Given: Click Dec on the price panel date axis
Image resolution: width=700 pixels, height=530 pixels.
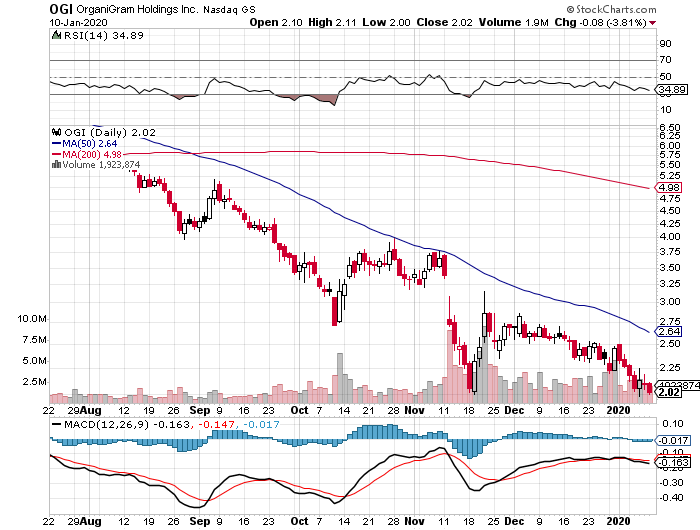Looking at the screenshot, I should tap(514, 410).
